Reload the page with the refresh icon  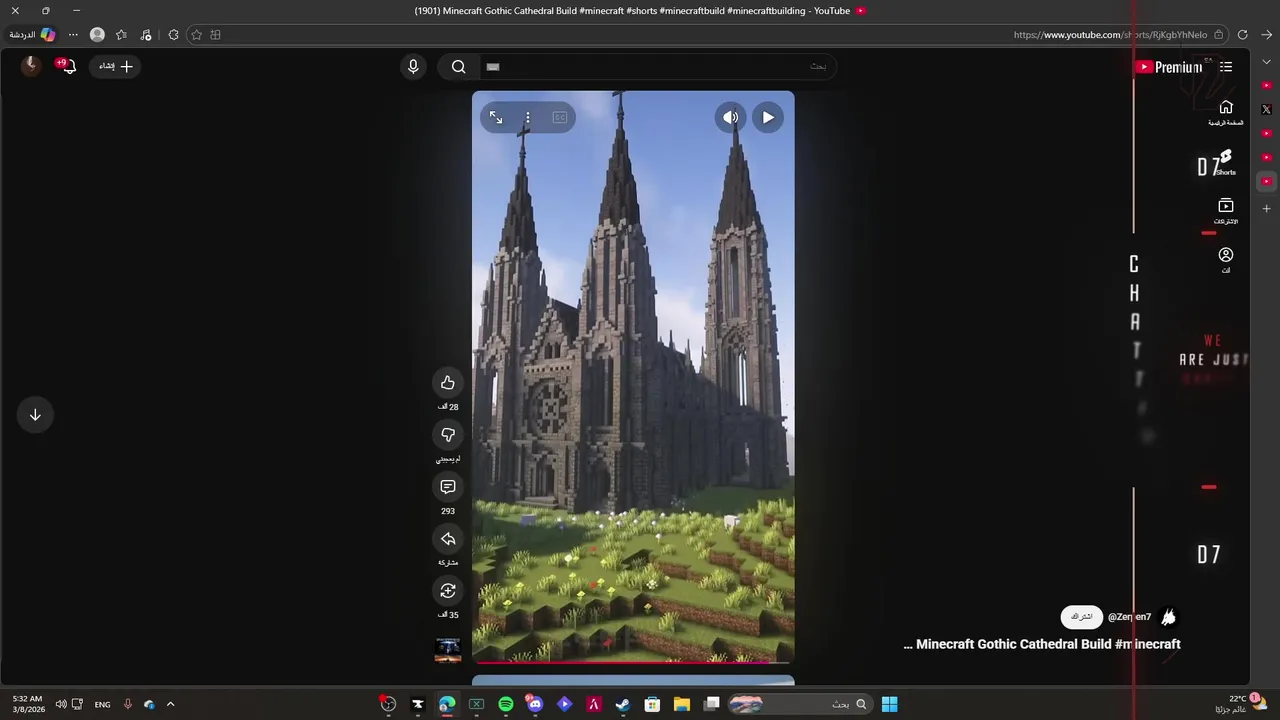1242,35
